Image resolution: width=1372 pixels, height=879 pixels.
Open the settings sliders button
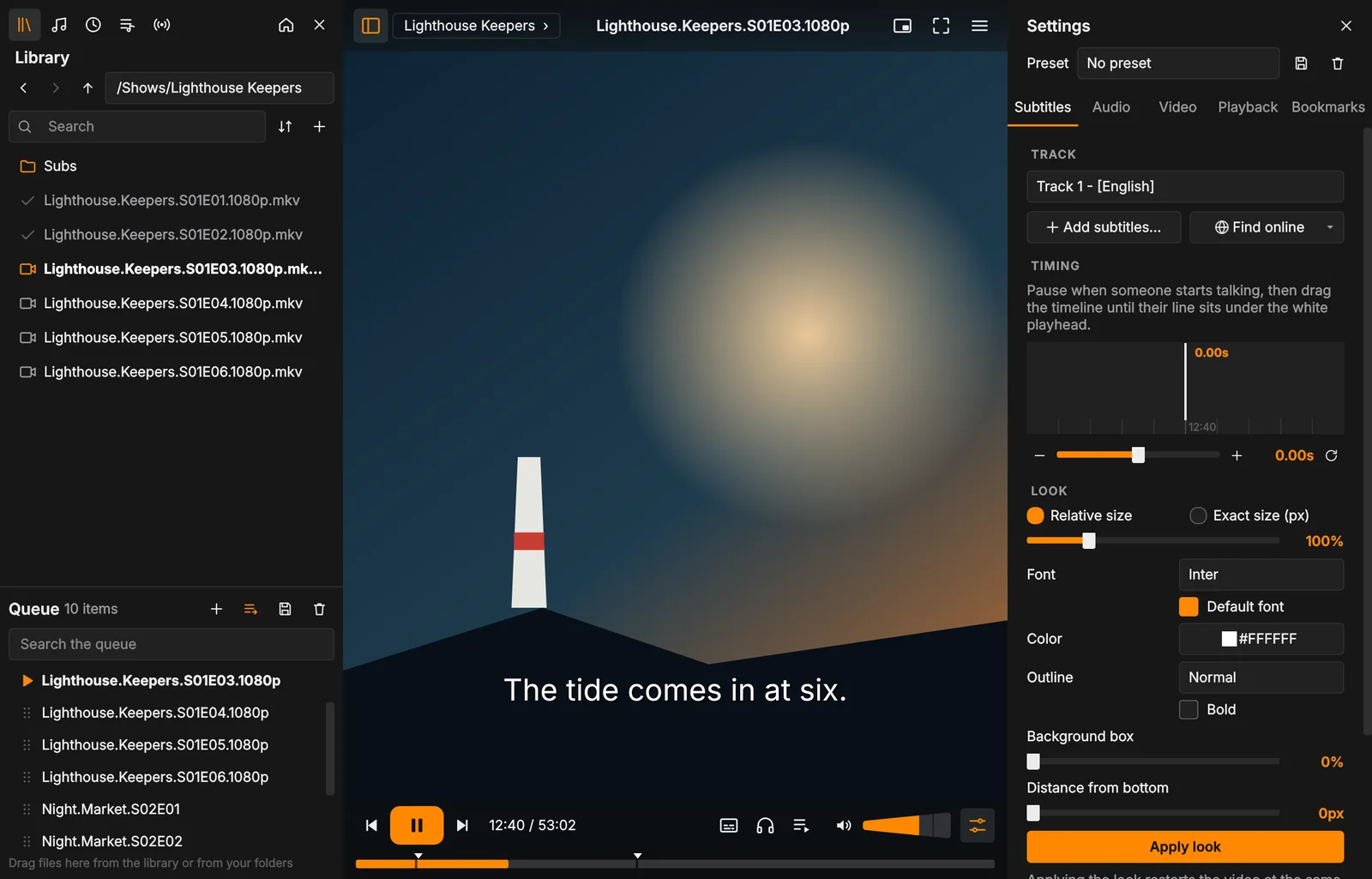point(978,825)
